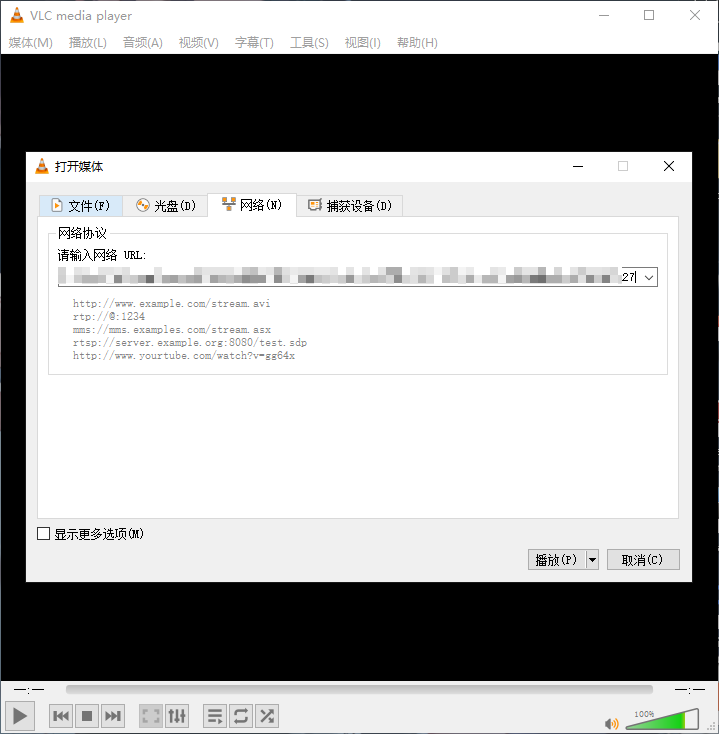Image resolution: width=719 pixels, height=734 pixels.
Task: Open the 工具(S) menu
Action: 309,43
